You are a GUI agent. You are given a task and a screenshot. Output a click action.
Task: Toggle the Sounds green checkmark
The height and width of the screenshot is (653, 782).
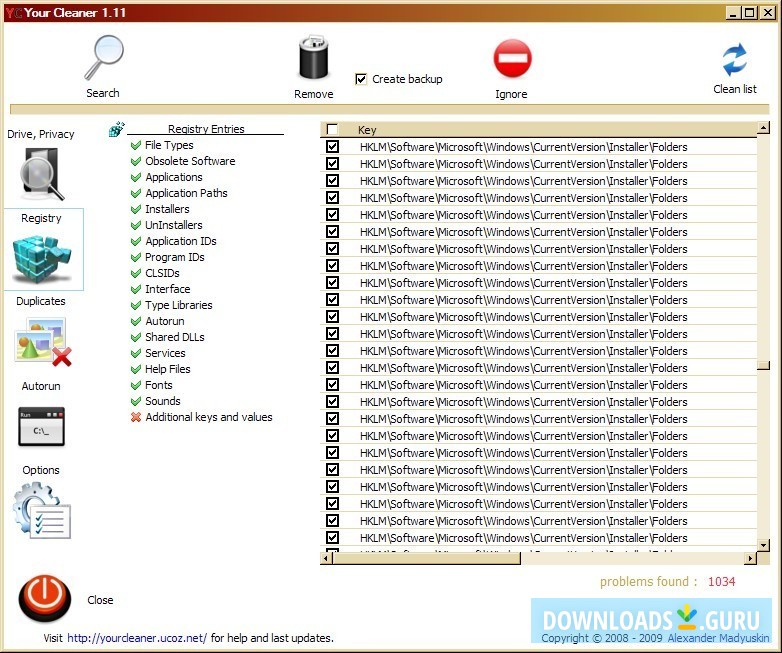[136, 401]
